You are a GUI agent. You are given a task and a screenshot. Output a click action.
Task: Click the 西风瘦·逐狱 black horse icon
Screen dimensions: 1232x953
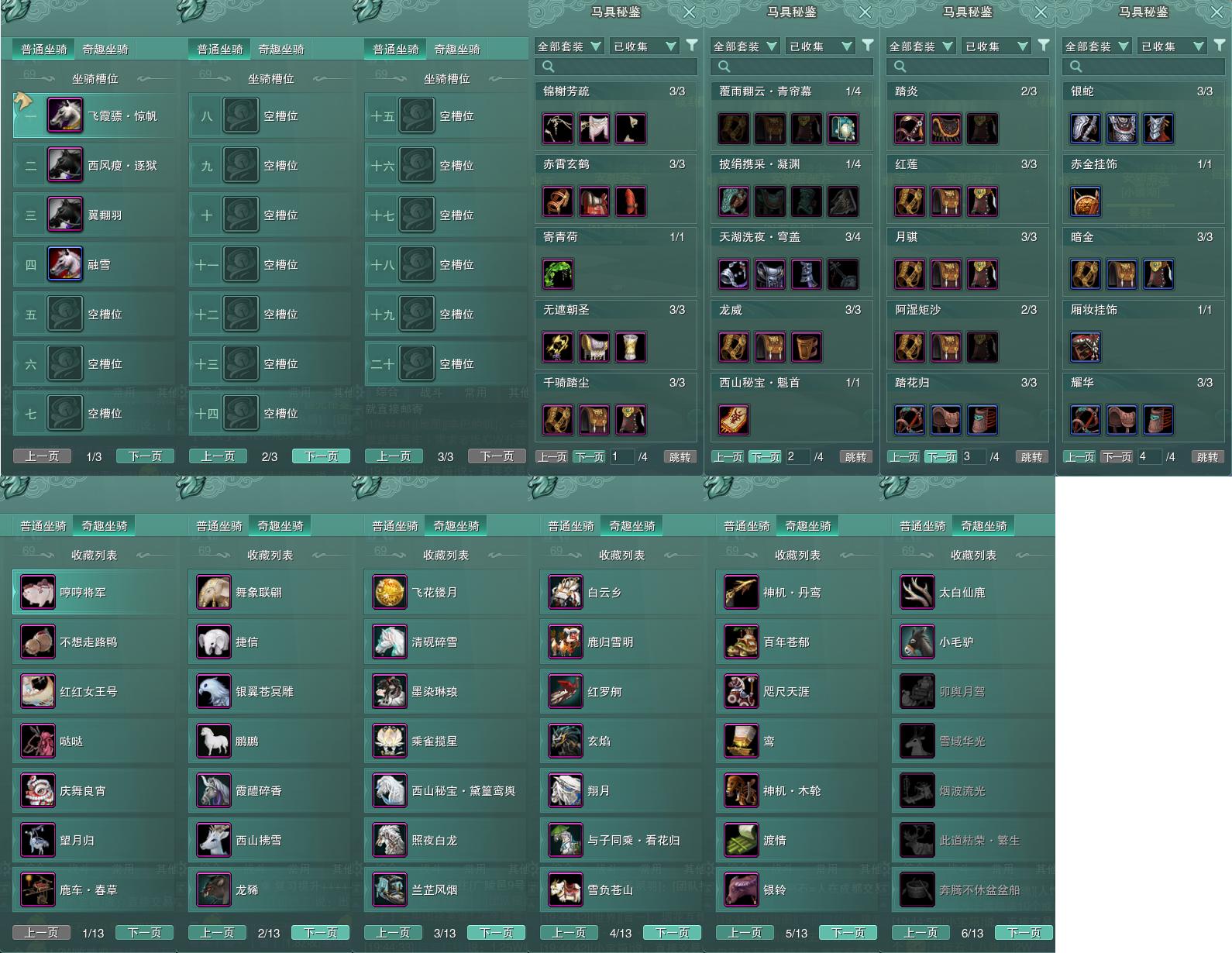coord(65,165)
